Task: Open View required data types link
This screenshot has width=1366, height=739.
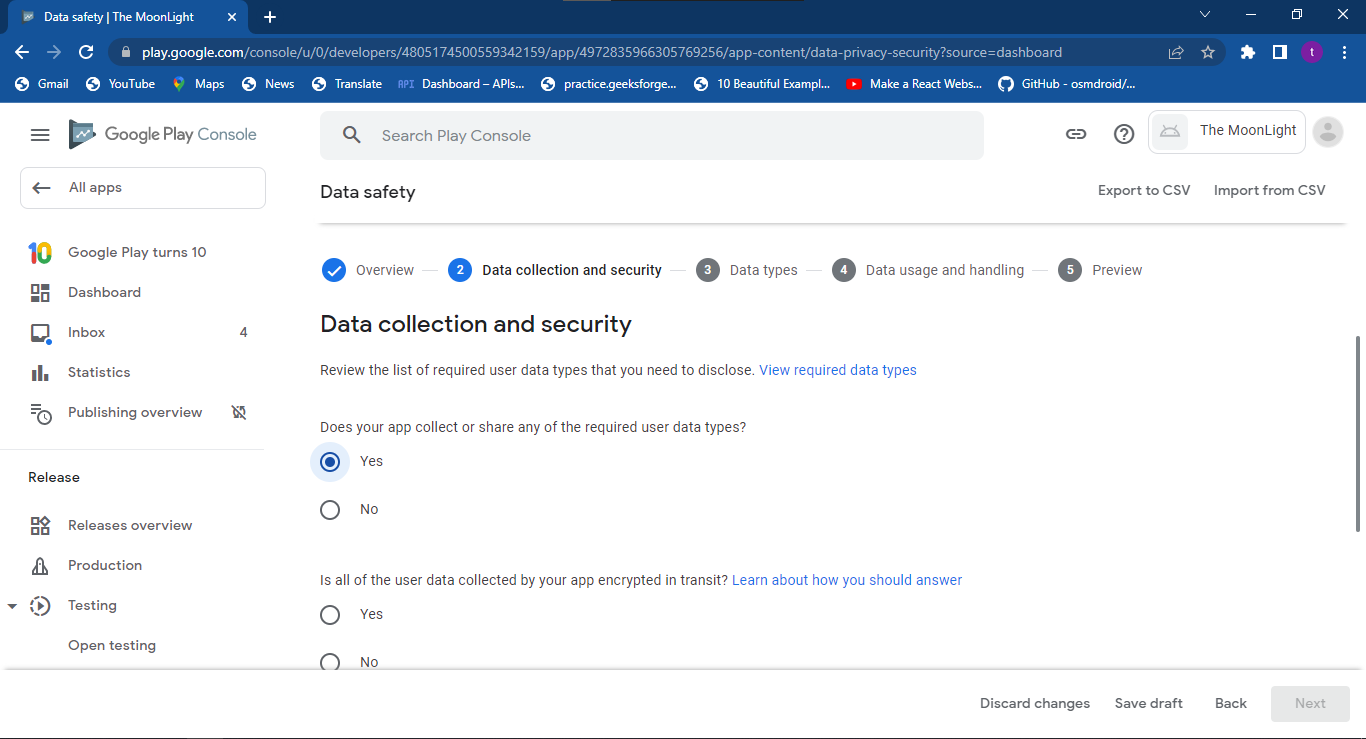Action: (x=838, y=370)
